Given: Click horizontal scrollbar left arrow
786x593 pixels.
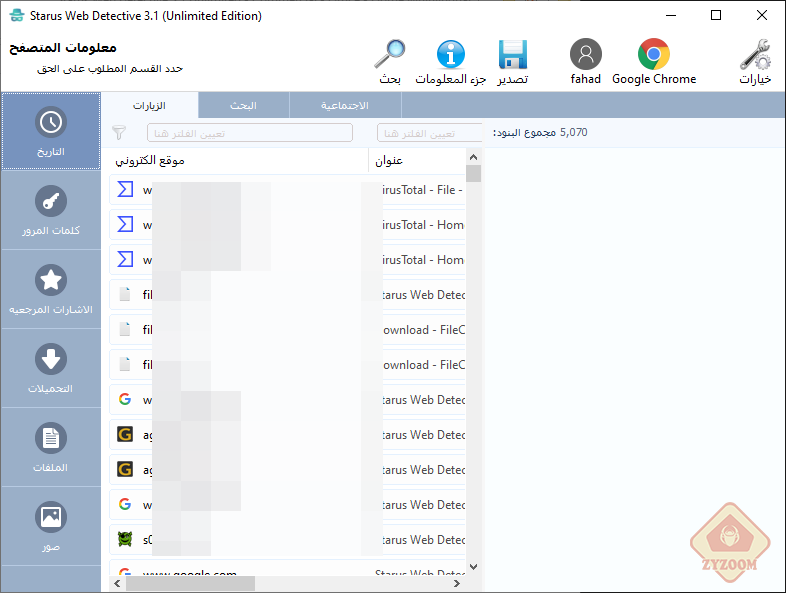Looking at the screenshot, I should pos(117,583).
